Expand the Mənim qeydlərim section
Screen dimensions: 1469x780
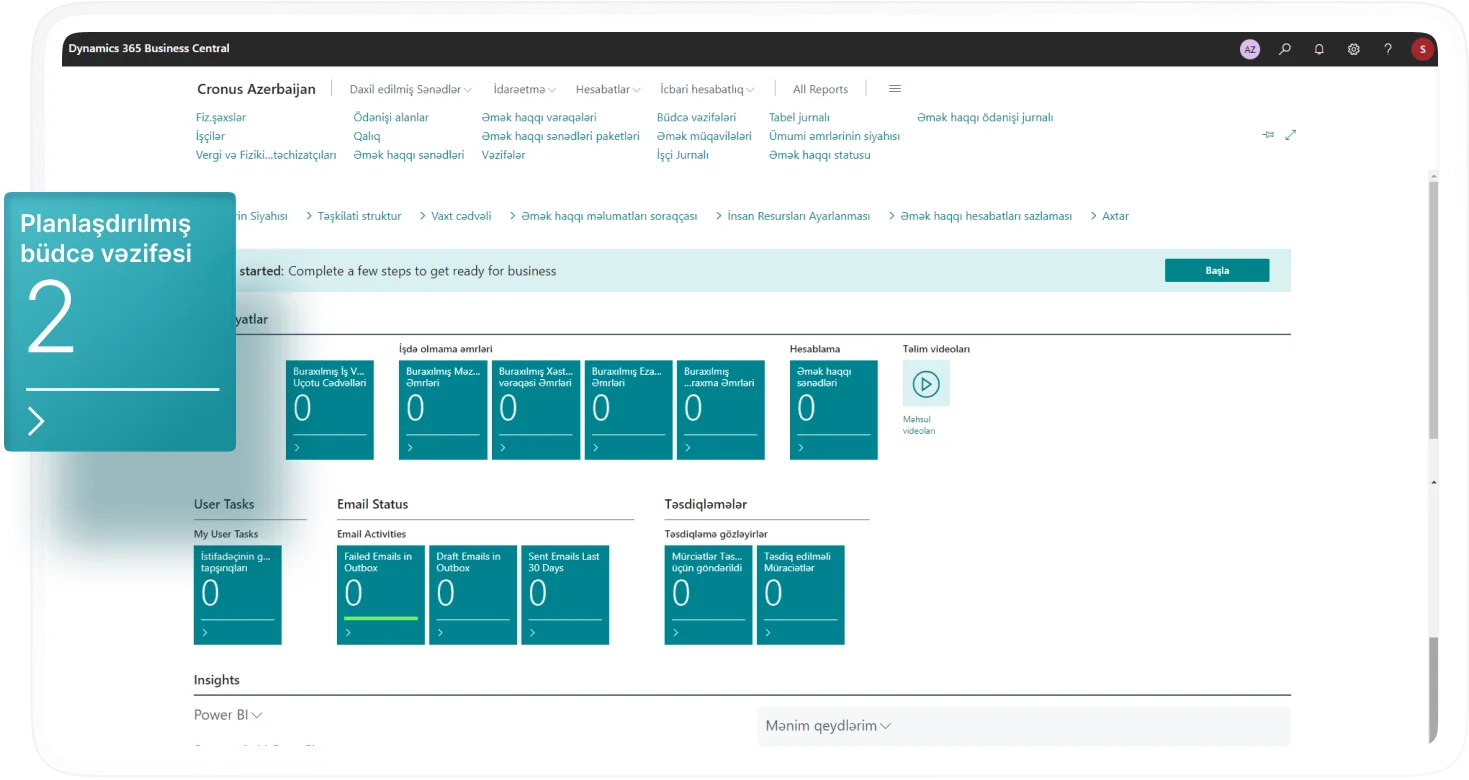tap(828, 726)
